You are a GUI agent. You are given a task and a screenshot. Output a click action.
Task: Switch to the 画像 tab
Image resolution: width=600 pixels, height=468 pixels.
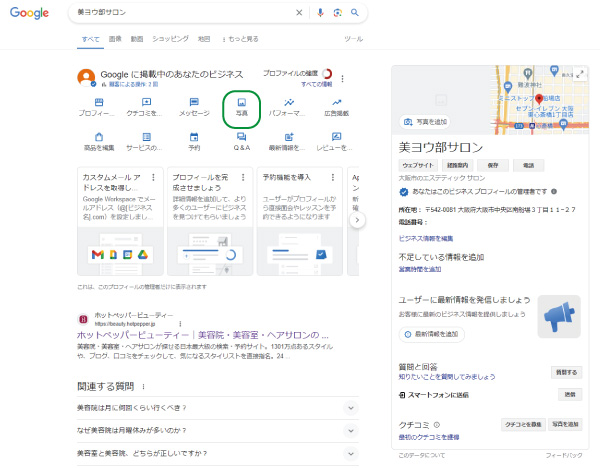(115, 39)
